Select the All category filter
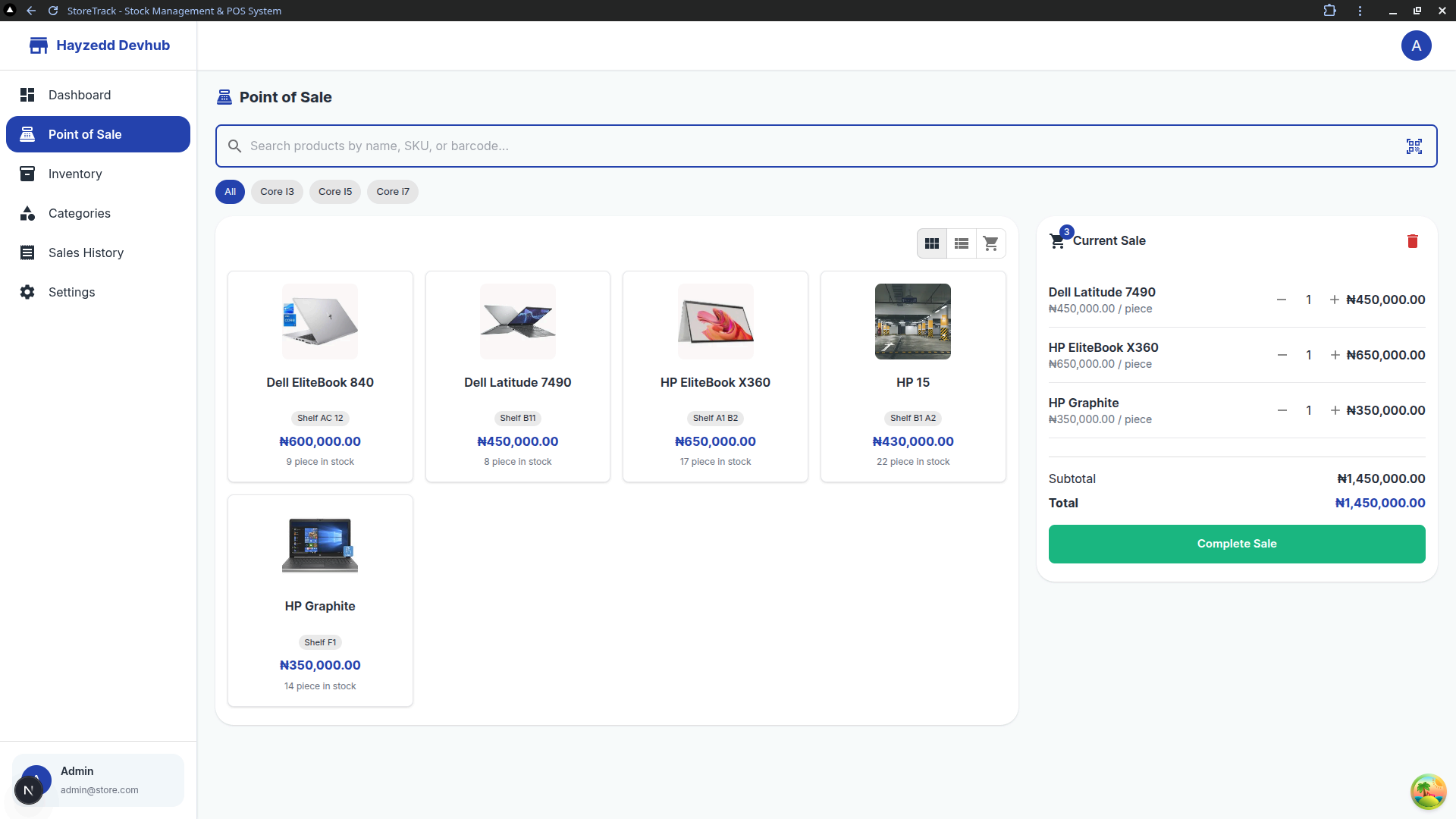 tap(230, 192)
